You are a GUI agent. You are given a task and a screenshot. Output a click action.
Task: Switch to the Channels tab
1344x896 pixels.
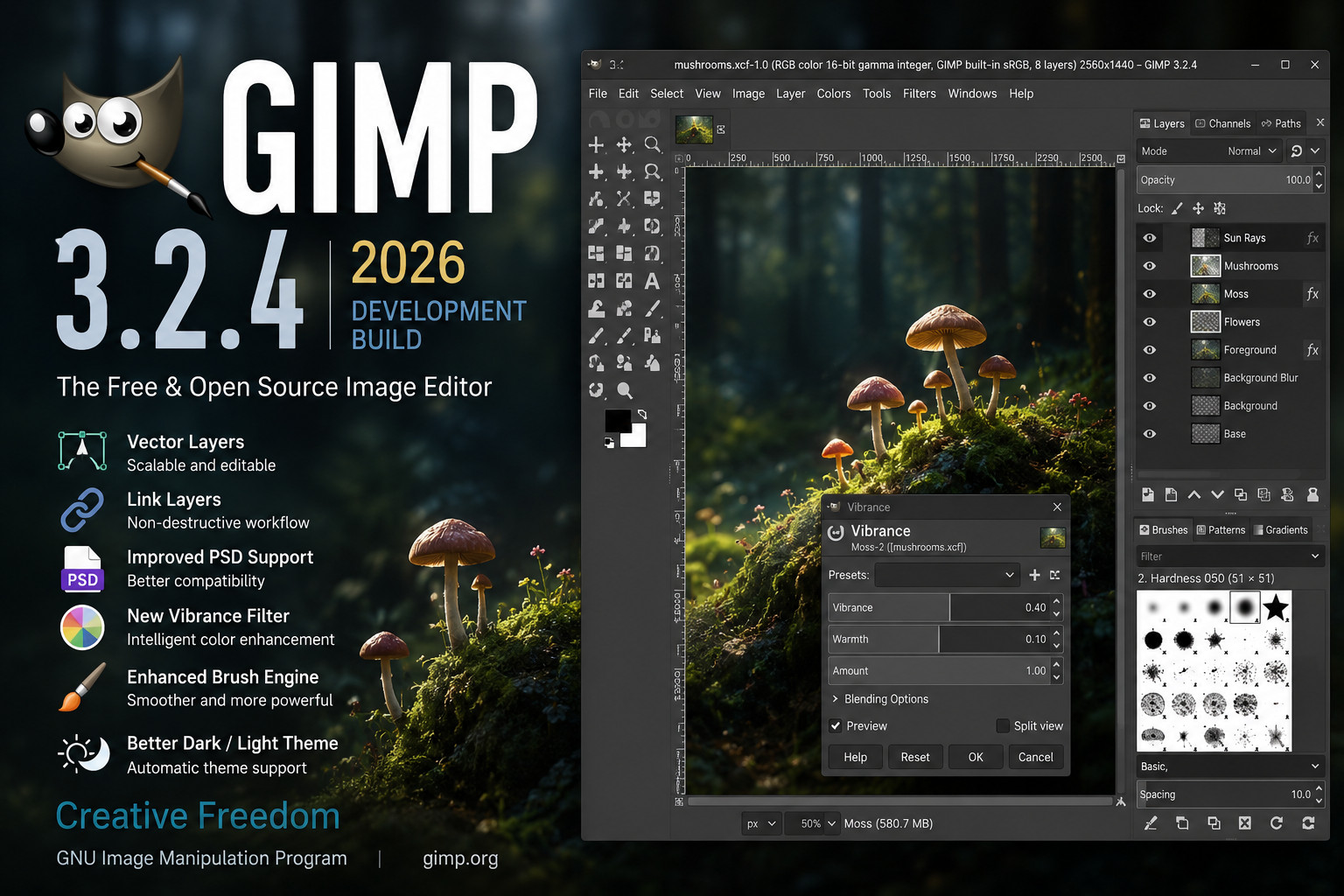click(x=1222, y=123)
